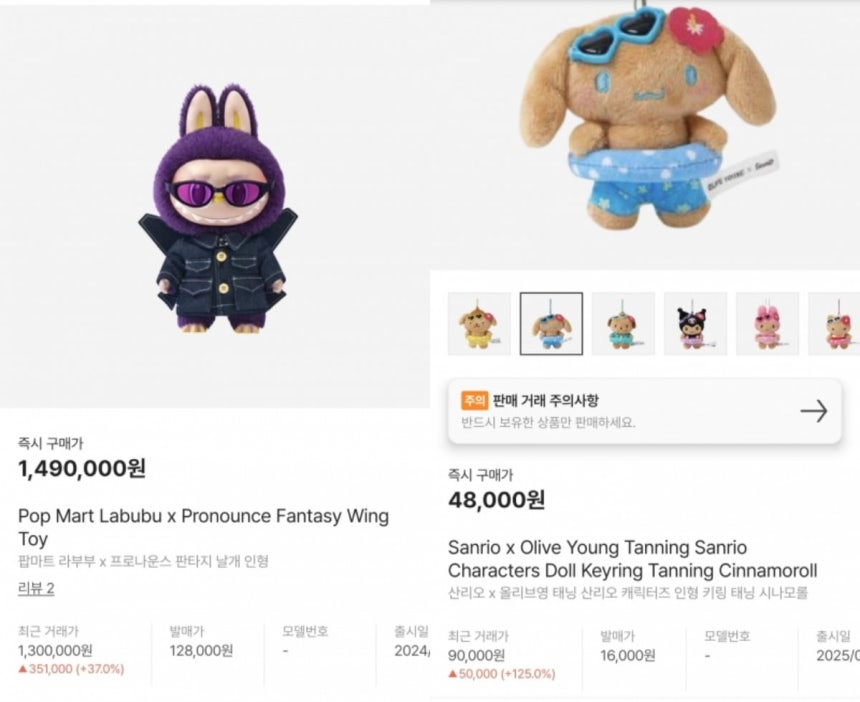
Task: Select the black Kuromi keyring thumbnail
Action: (695, 324)
